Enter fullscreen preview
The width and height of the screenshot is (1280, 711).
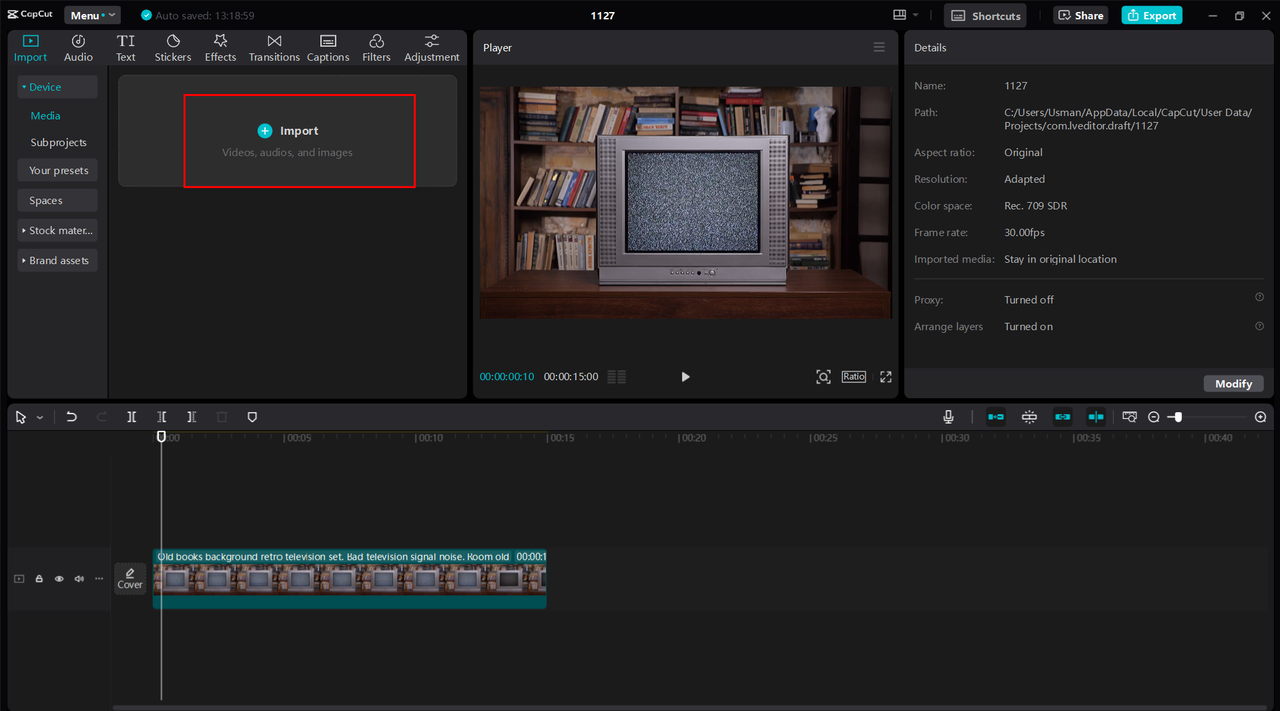pos(885,377)
